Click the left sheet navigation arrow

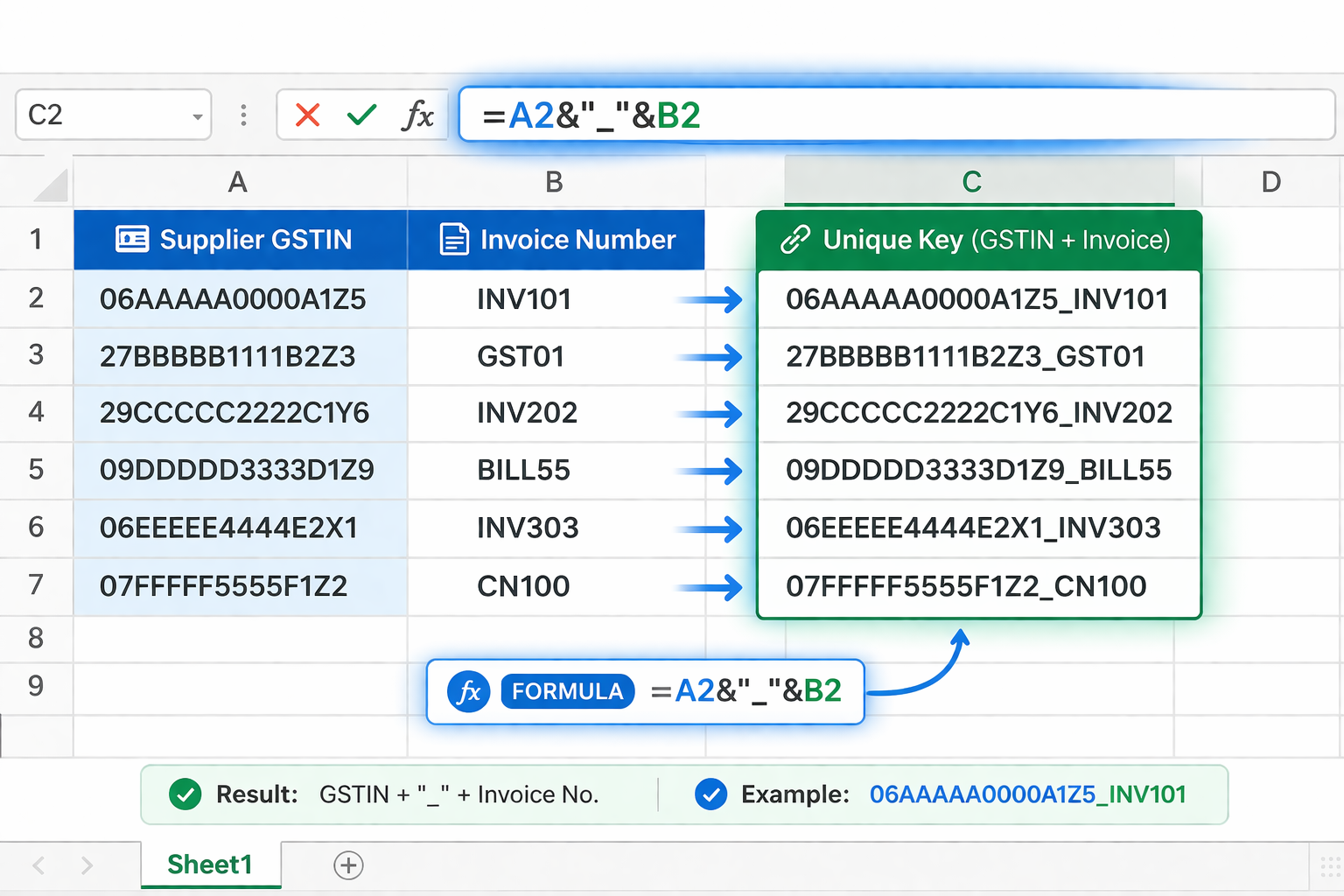click(37, 865)
